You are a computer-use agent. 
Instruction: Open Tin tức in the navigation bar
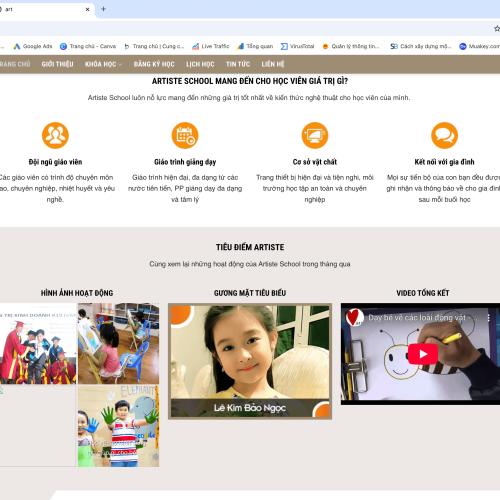pyautogui.click(x=238, y=64)
